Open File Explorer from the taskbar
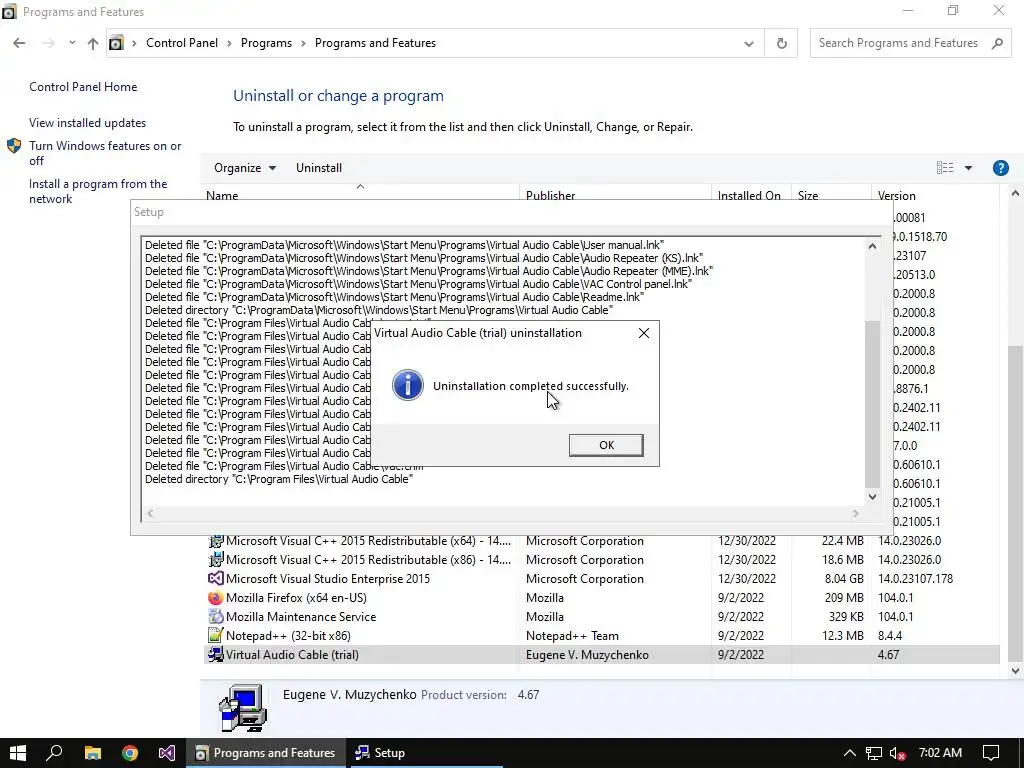 (x=93, y=753)
